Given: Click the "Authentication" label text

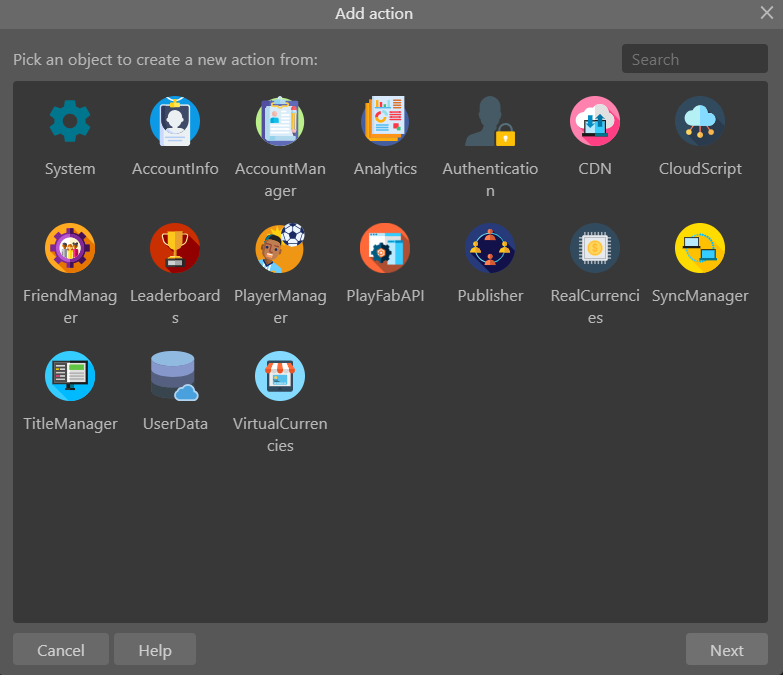Looking at the screenshot, I should pyautogui.click(x=490, y=179).
